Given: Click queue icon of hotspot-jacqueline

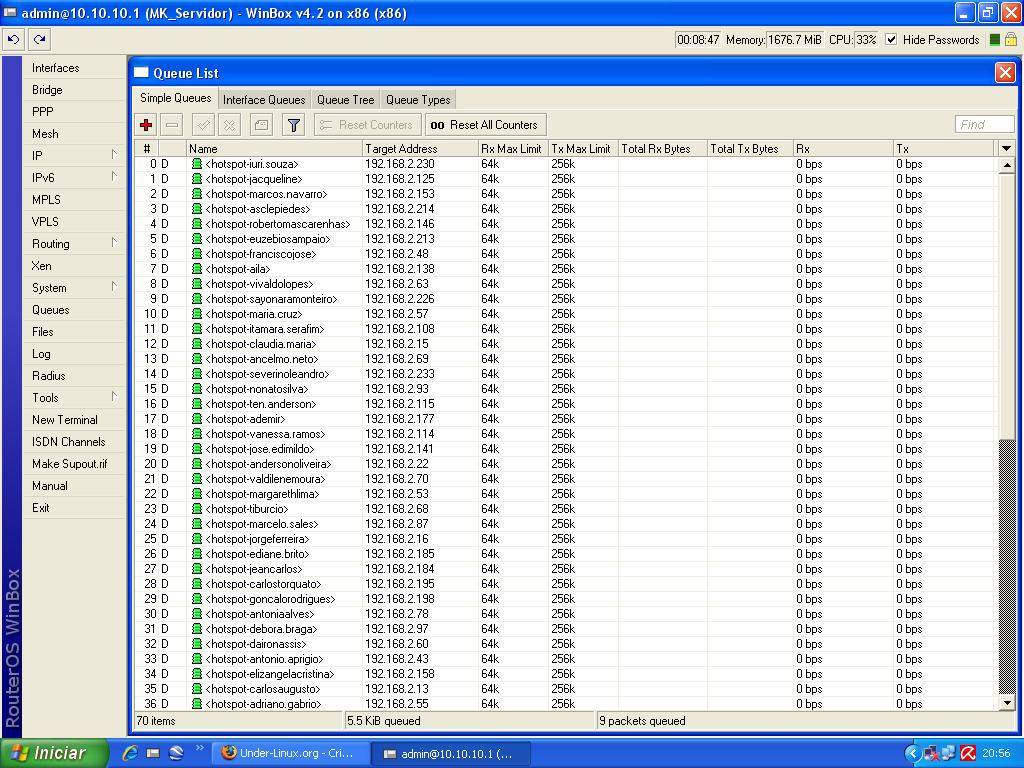Looking at the screenshot, I should tap(197, 179).
